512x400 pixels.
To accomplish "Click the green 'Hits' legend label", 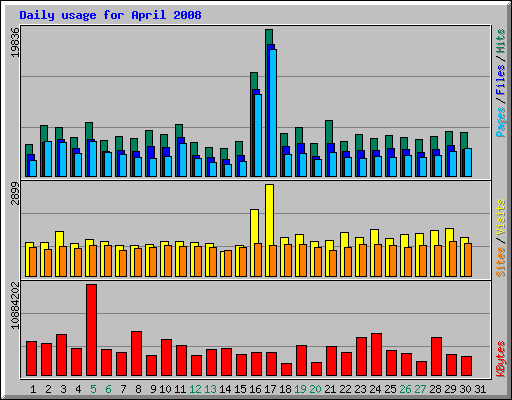I will click(x=500, y=41).
